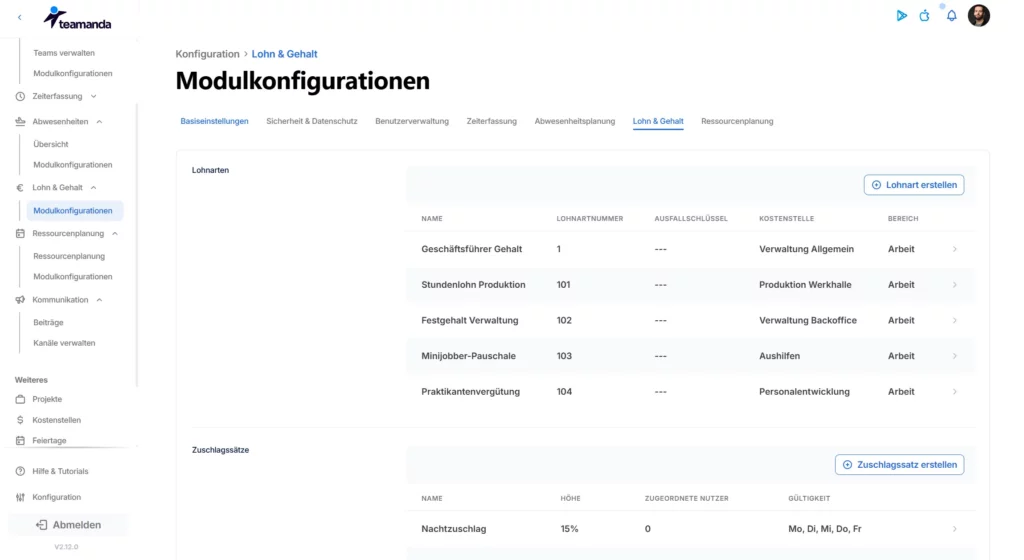Open user profile avatar
The image size is (1024, 560).
click(x=978, y=16)
